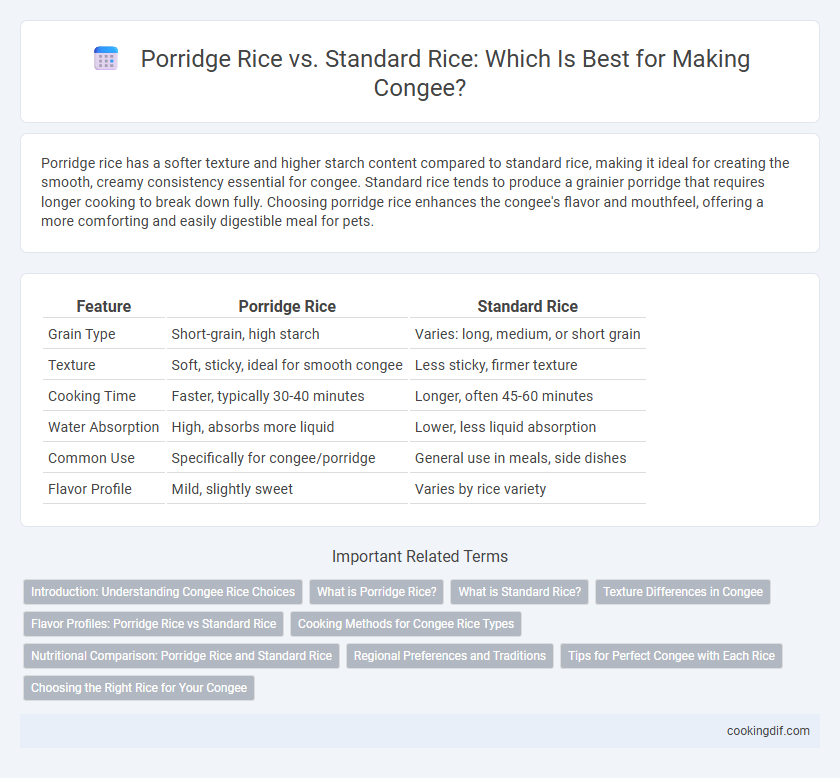Click the 'Porridge Rice' column header
This screenshot has width=840, height=778.
pos(287,306)
